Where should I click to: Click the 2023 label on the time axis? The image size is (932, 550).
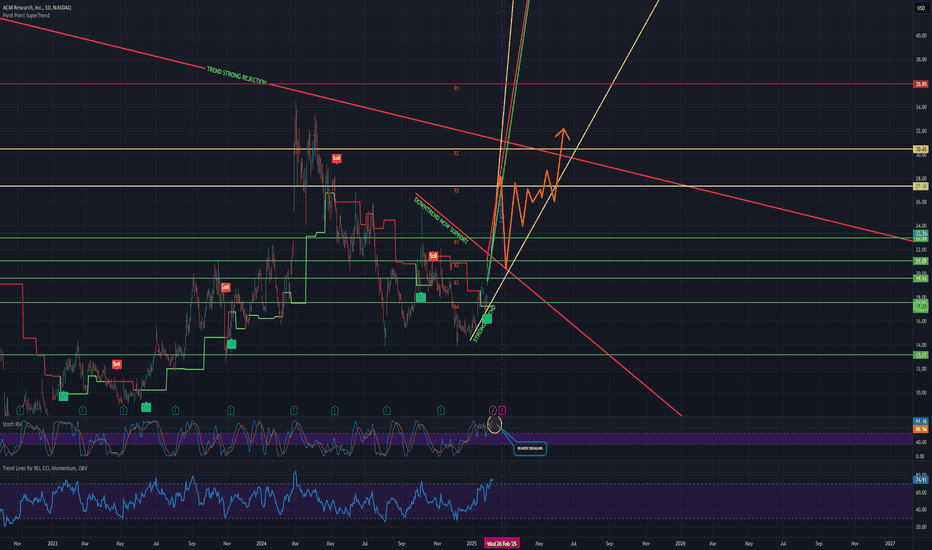[52, 543]
